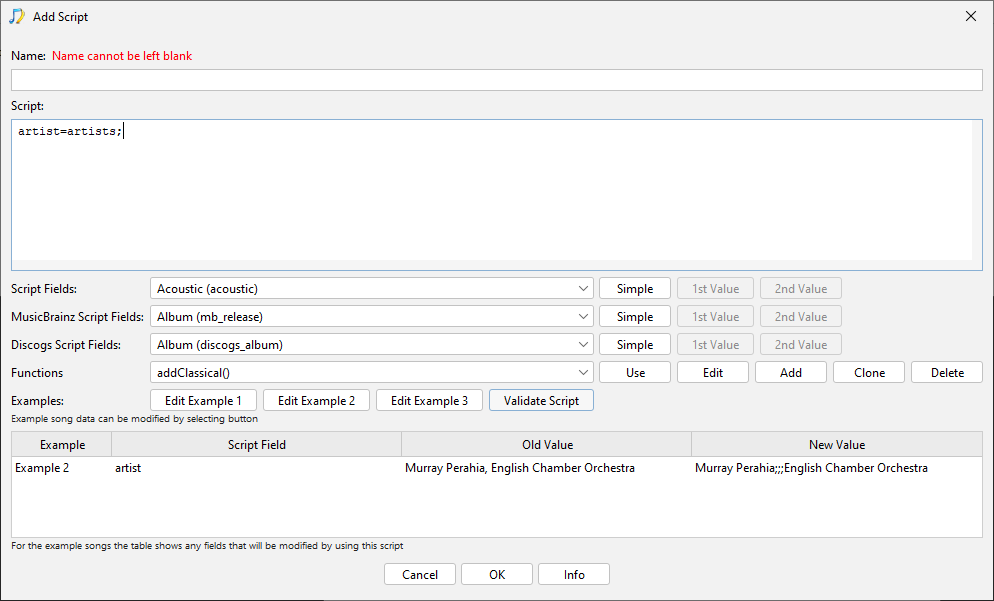
Task: Click the Validate Script button
Action: click(541, 400)
